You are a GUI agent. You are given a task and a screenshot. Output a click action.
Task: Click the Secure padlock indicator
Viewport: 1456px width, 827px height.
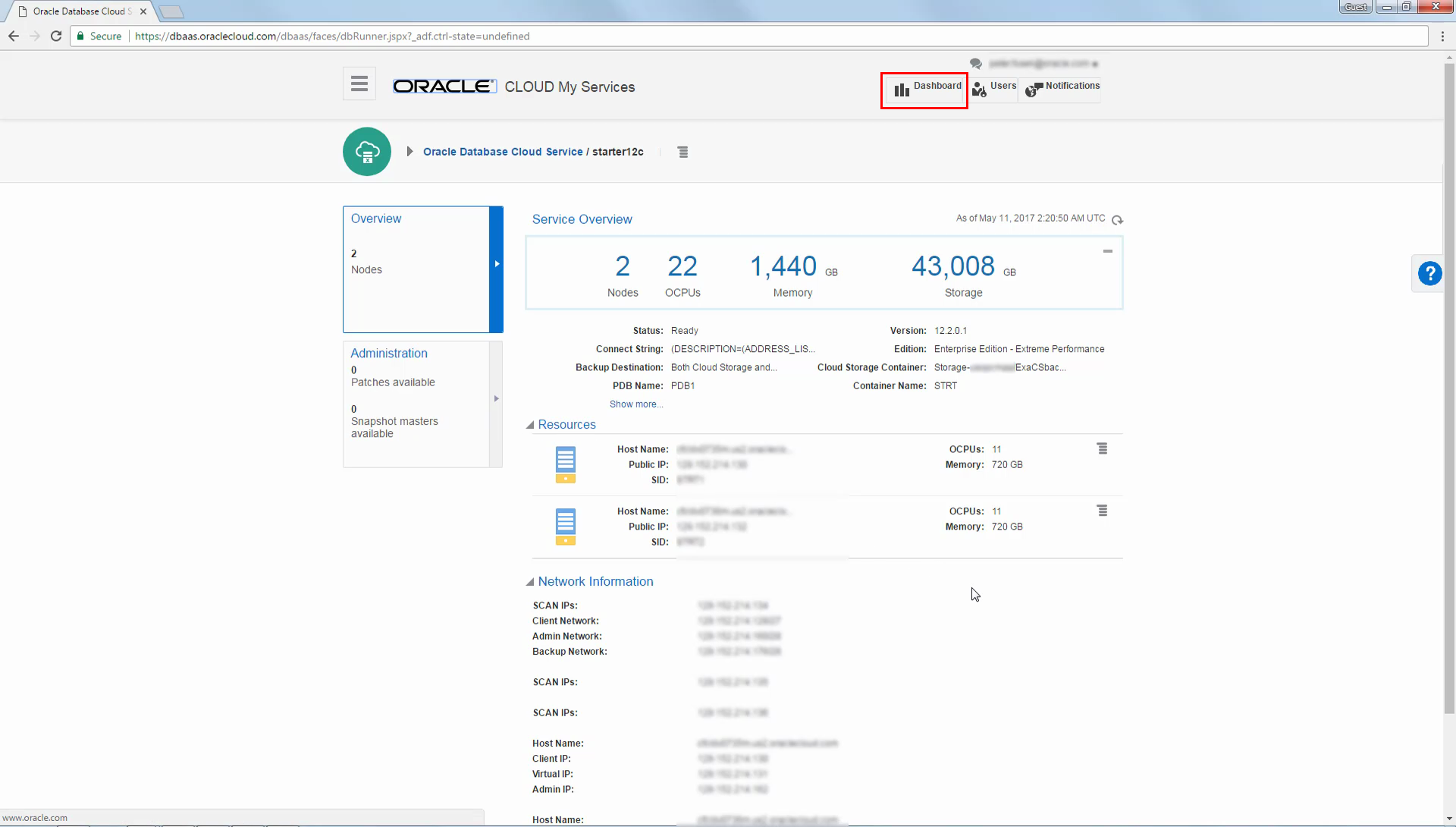point(99,36)
